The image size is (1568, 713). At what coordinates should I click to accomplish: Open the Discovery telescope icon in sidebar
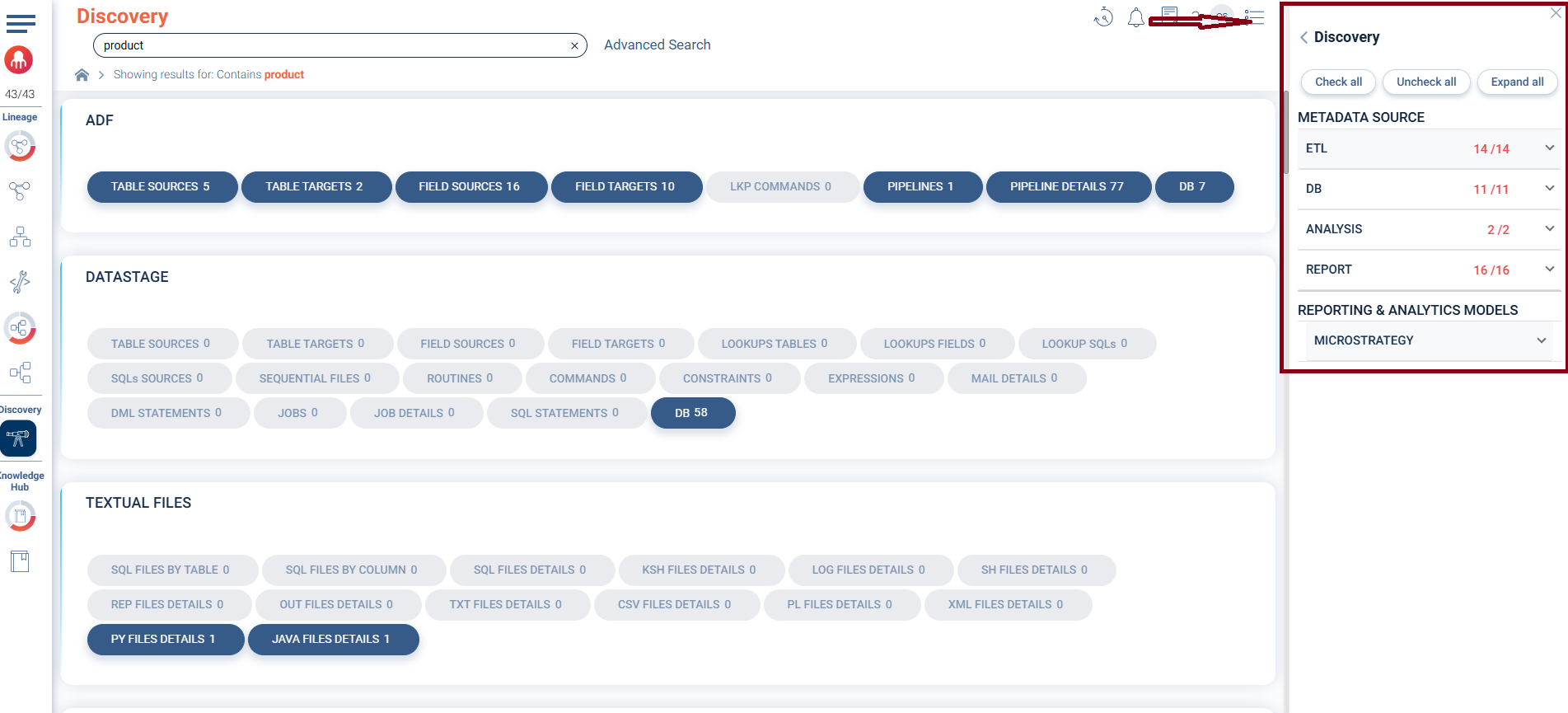(19, 439)
